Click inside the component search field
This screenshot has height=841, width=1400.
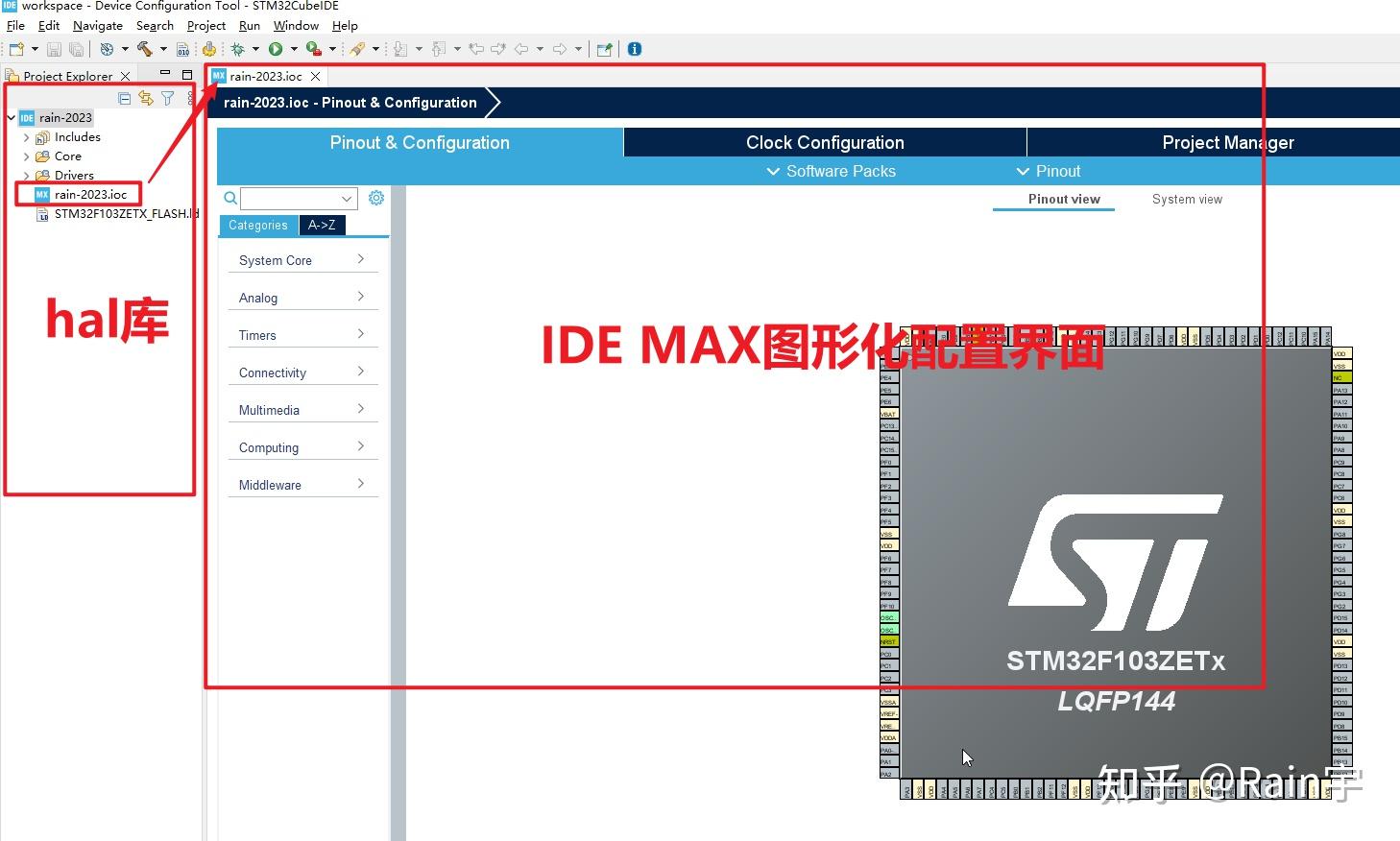293,198
